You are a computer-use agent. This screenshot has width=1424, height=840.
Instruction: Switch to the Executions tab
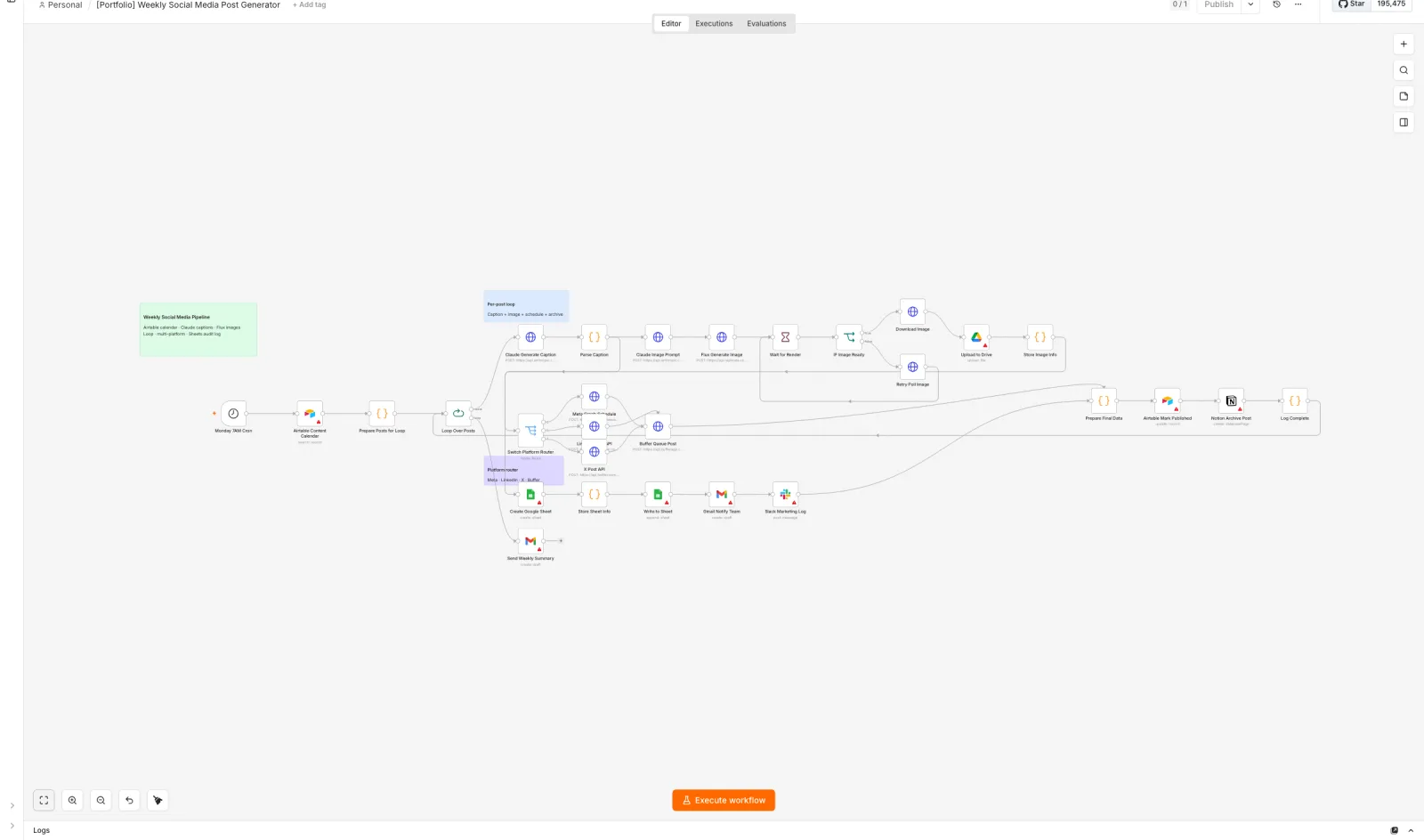pyautogui.click(x=714, y=24)
